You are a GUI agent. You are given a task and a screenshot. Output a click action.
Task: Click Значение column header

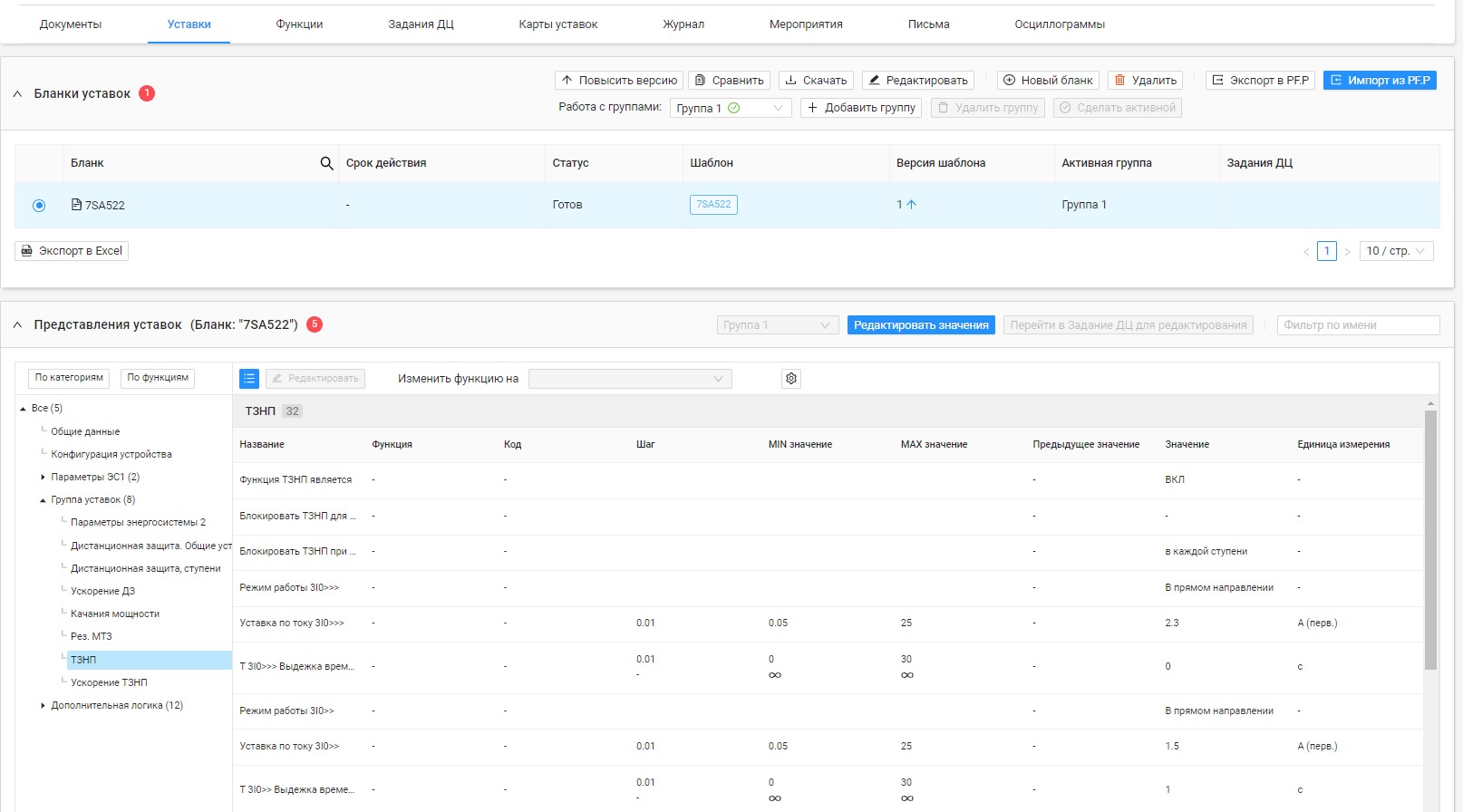1187,445
